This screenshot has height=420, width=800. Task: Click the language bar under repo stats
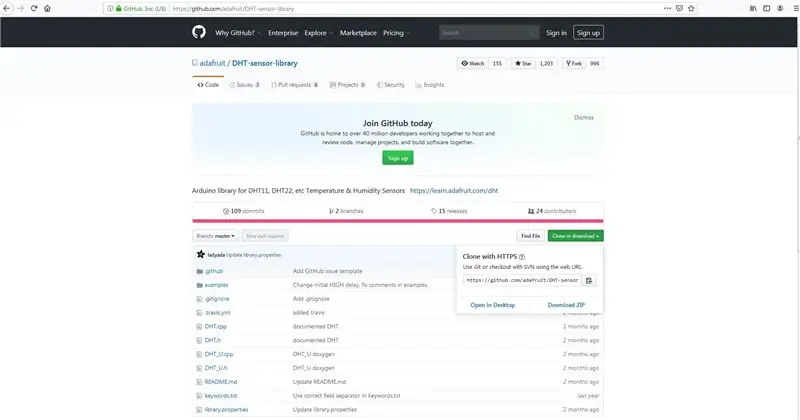point(398,221)
